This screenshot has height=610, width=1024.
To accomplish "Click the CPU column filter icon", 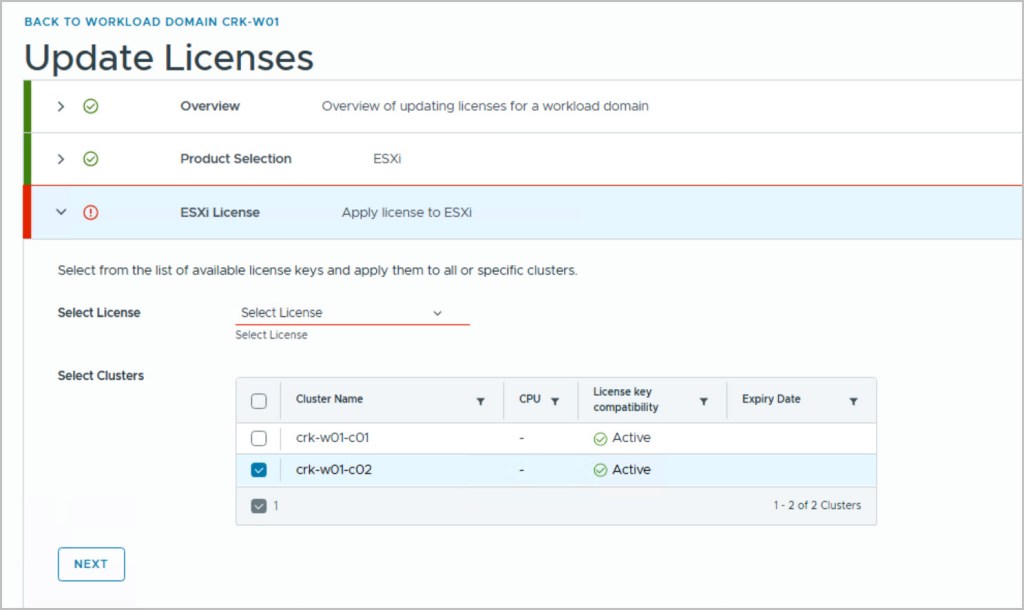I will 555,401.
